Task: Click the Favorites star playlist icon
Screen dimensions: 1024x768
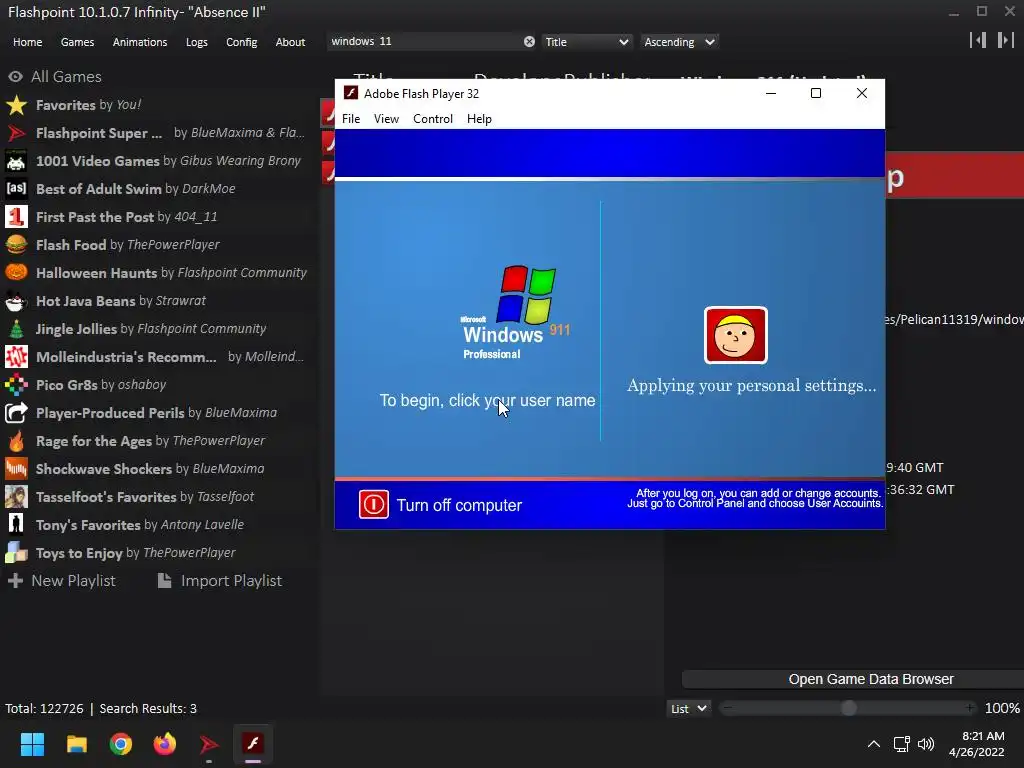Action: [16, 105]
